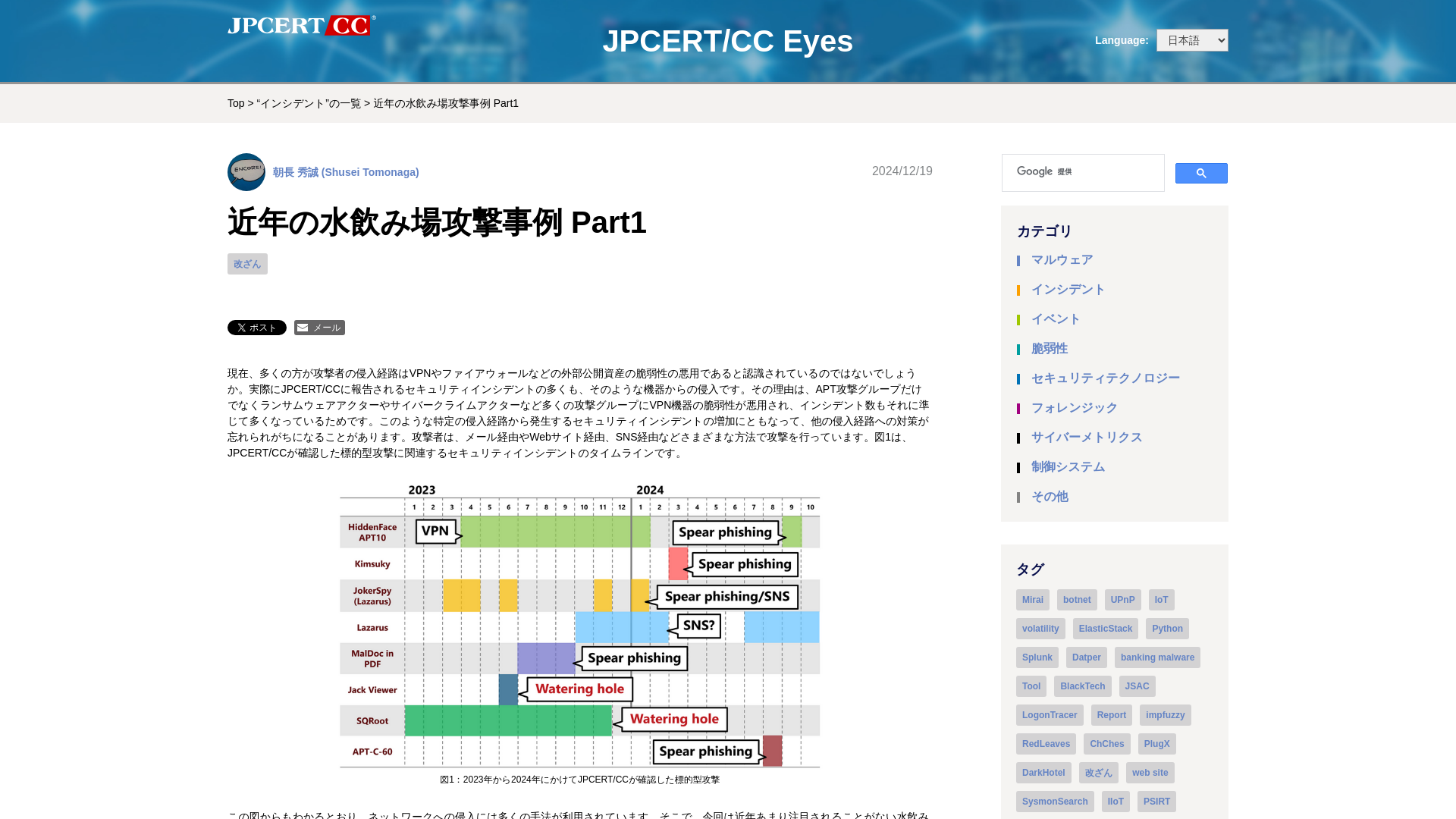Select the UPnP tag

click(1122, 600)
